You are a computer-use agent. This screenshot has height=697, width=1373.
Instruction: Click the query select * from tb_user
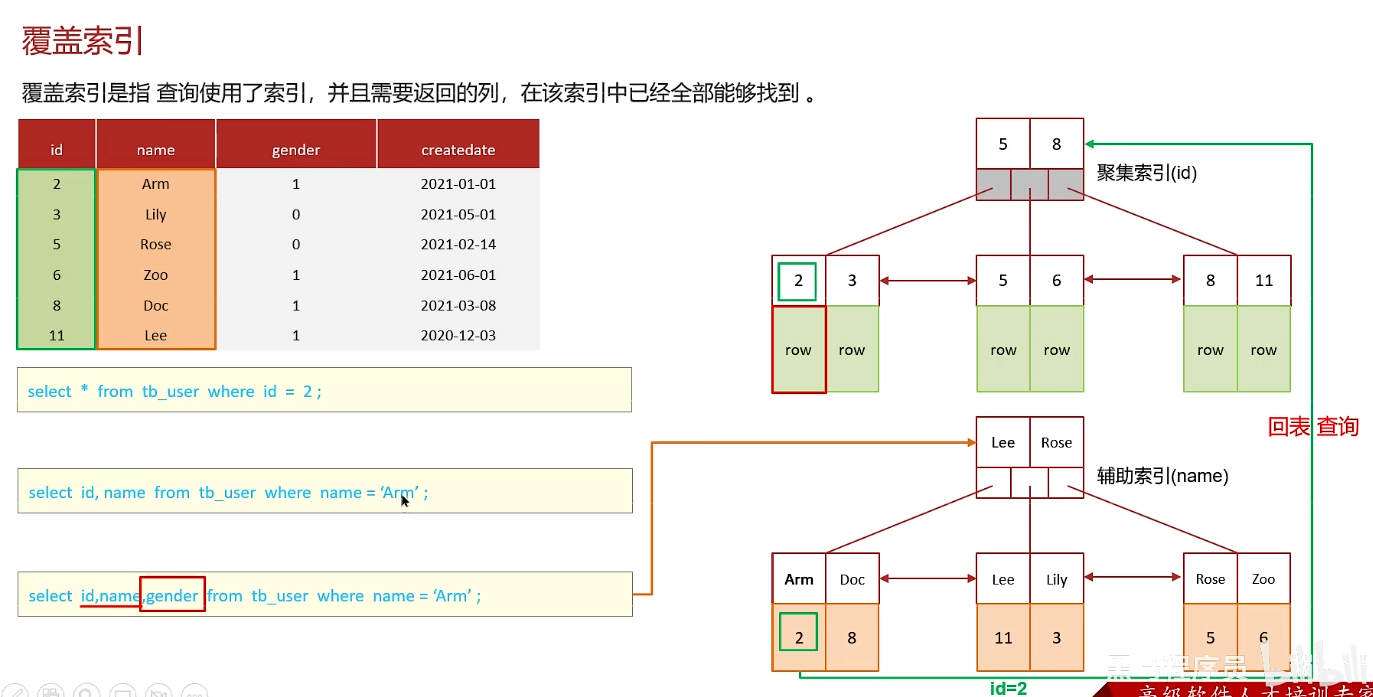pyautogui.click(x=324, y=390)
